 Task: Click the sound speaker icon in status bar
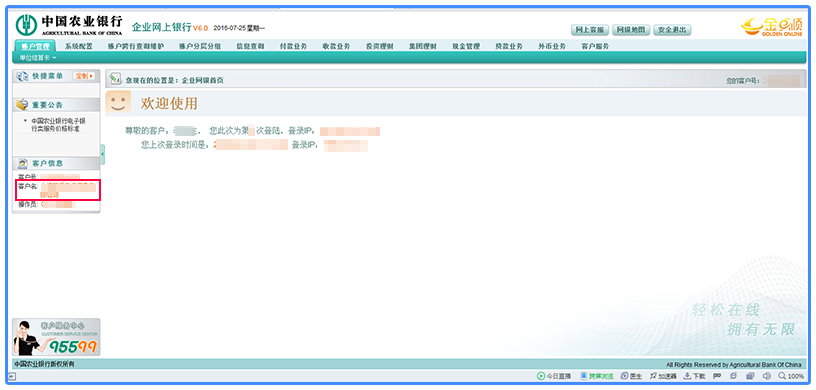point(766,376)
